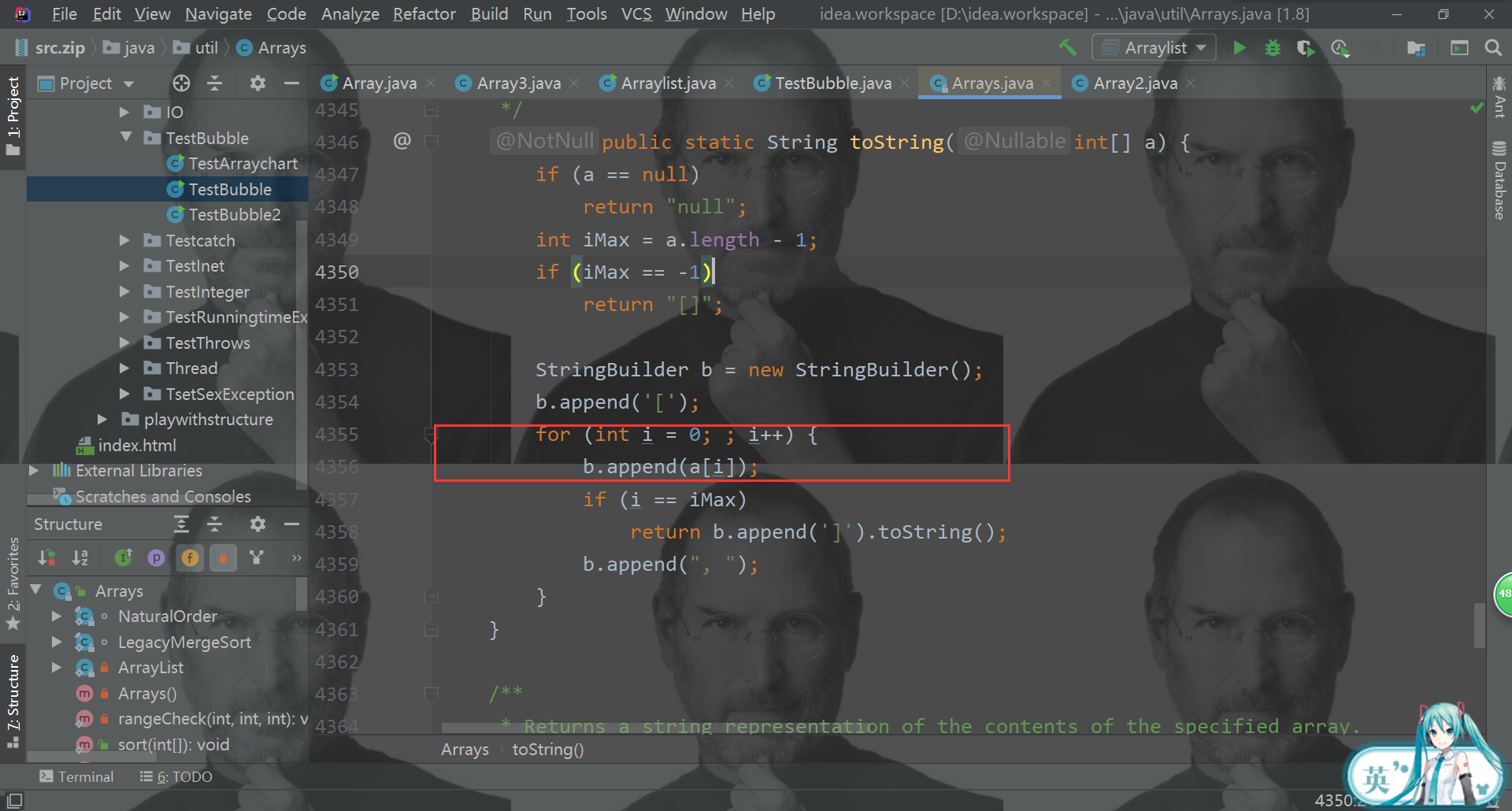The width and height of the screenshot is (1512, 811).
Task: Expand NaturalOrder in Structure tree
Action: click(x=57, y=617)
